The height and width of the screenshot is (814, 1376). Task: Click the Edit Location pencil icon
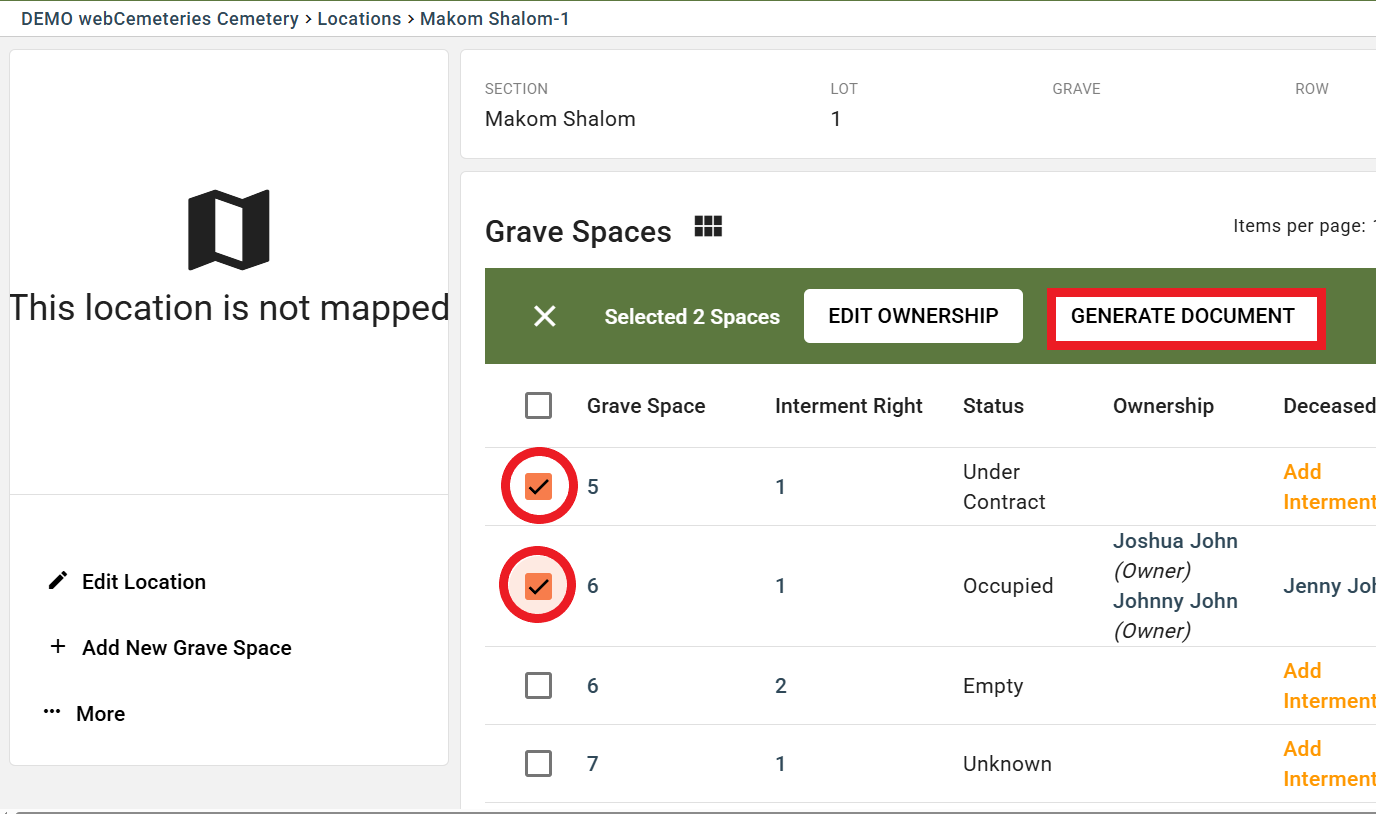pos(58,581)
